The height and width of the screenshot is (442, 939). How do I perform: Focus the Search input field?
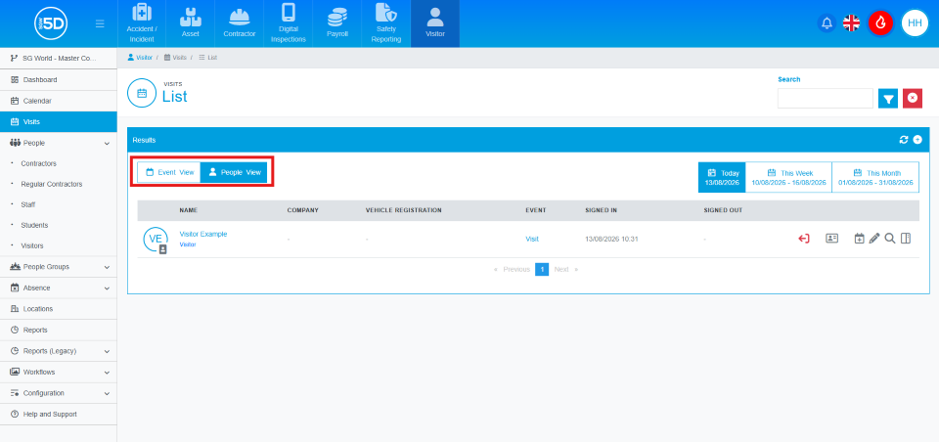click(825, 98)
